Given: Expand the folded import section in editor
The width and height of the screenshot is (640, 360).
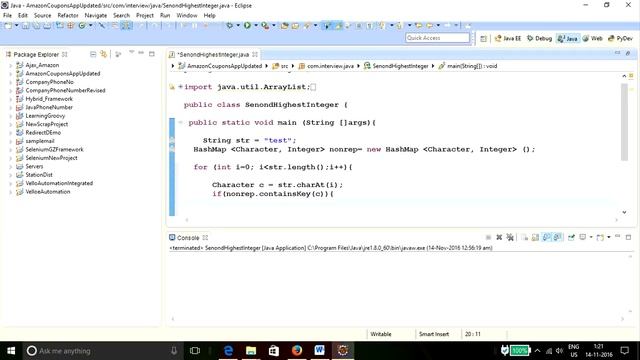Looking at the screenshot, I should pos(180,87).
